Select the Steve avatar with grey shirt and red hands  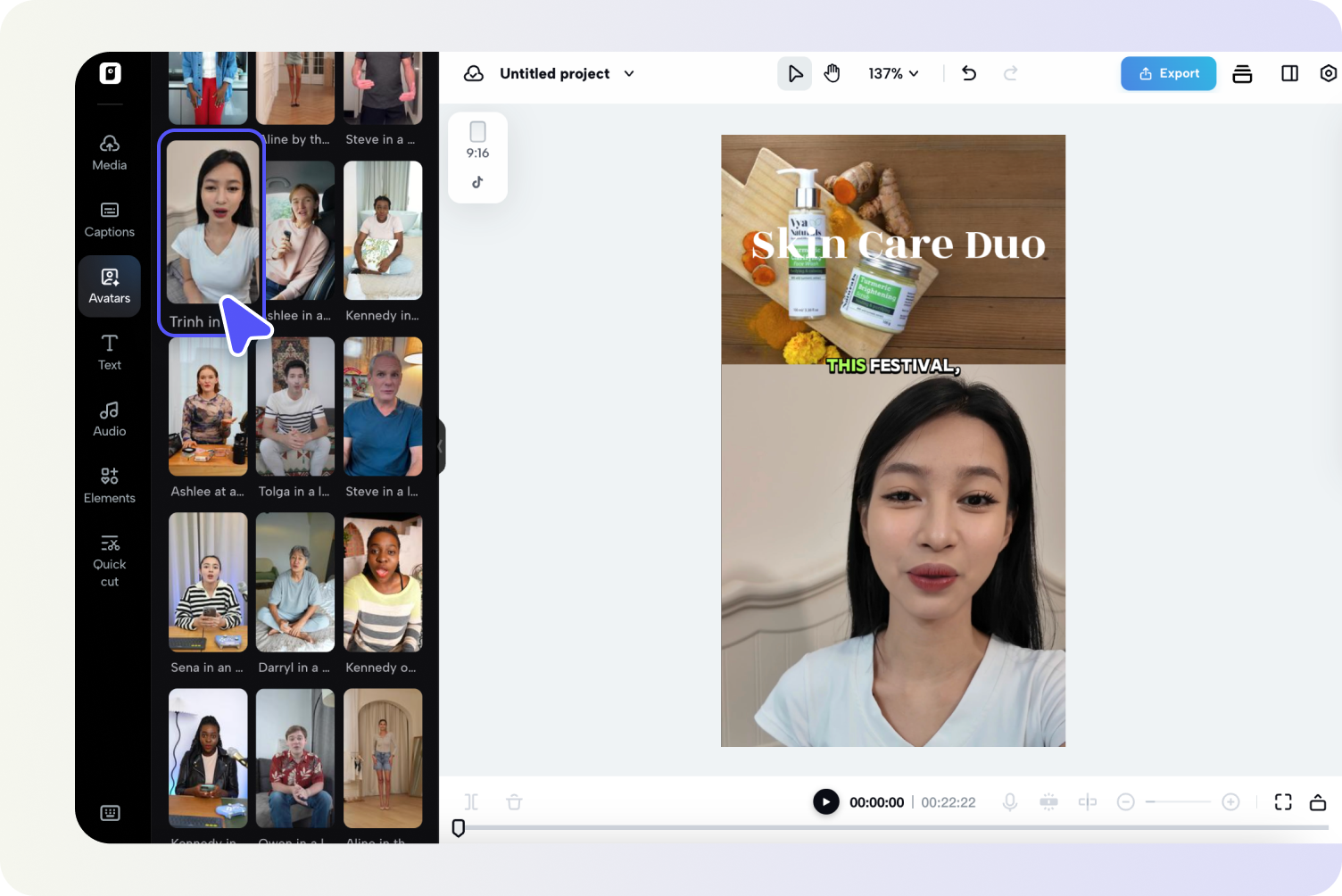coord(383,87)
